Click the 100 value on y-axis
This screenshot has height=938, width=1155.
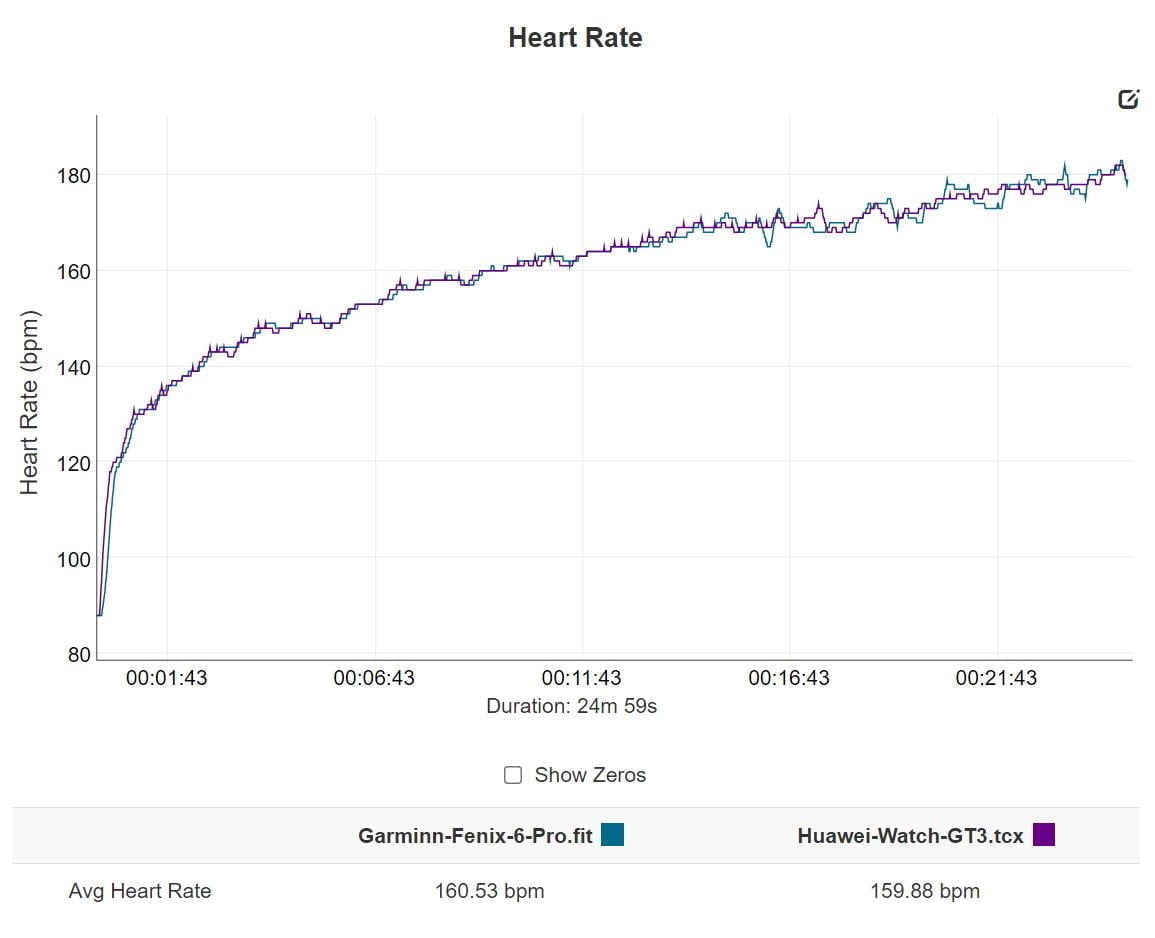point(73,559)
